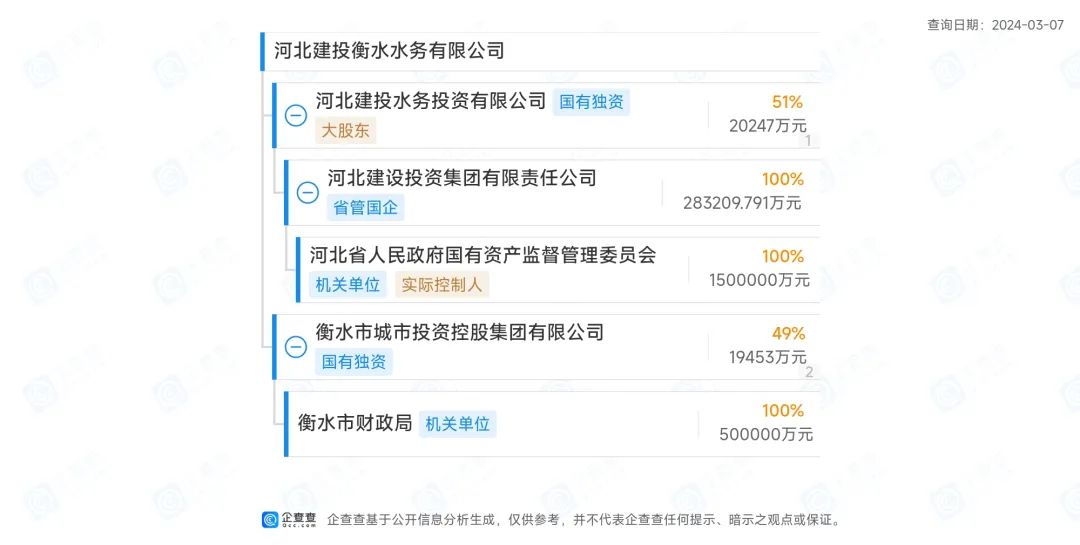Click the 大股东 tag
This screenshot has width=1080, height=545.
coord(346,130)
